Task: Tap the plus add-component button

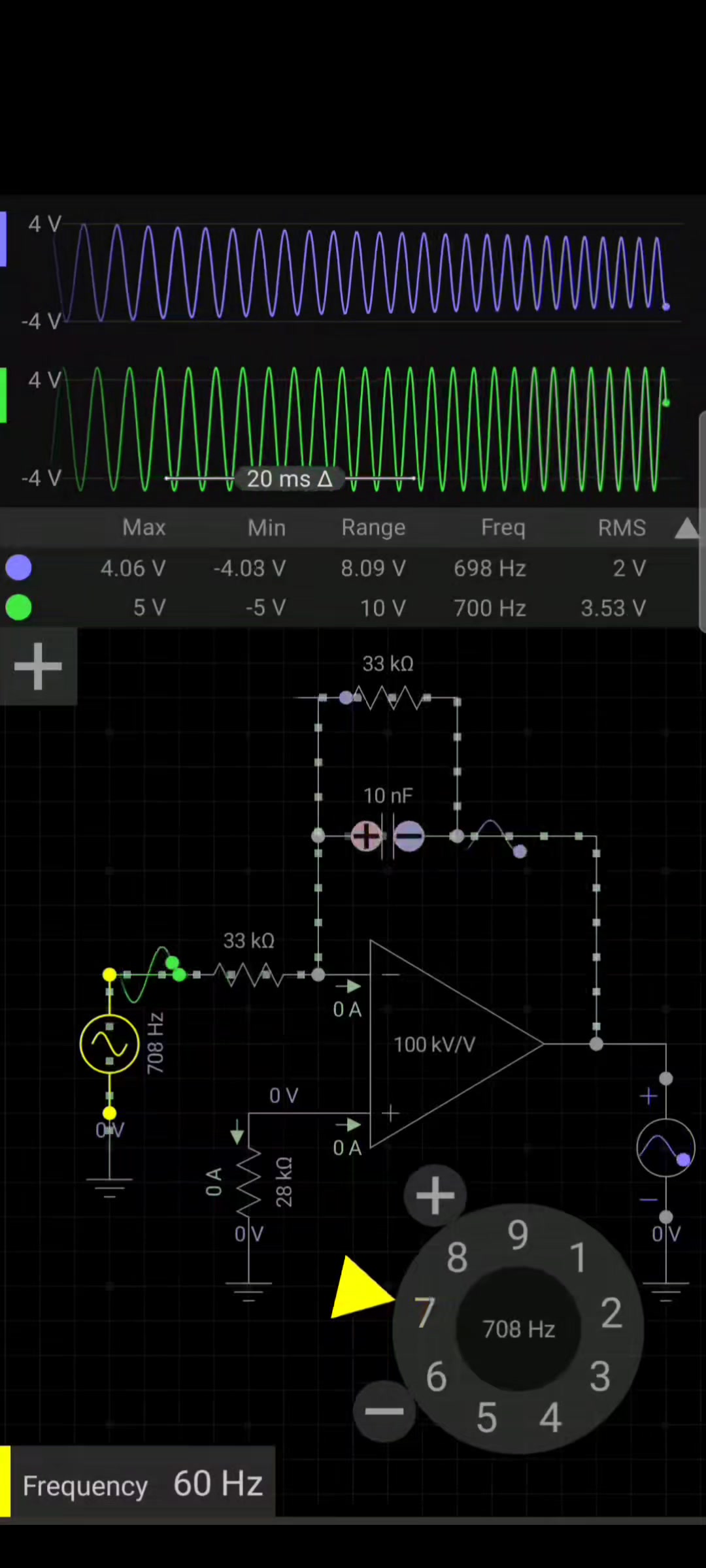Action: [x=38, y=666]
